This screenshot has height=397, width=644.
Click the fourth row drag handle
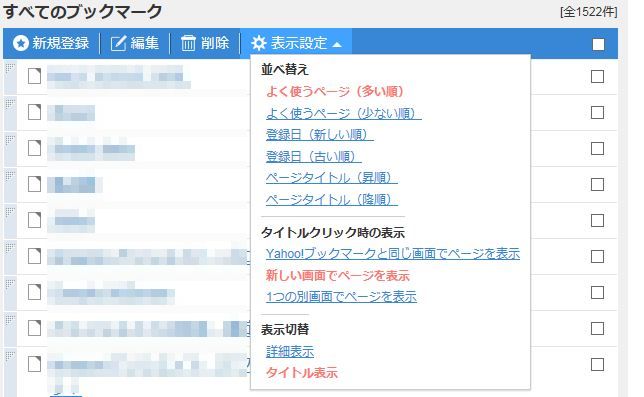coord(10,184)
